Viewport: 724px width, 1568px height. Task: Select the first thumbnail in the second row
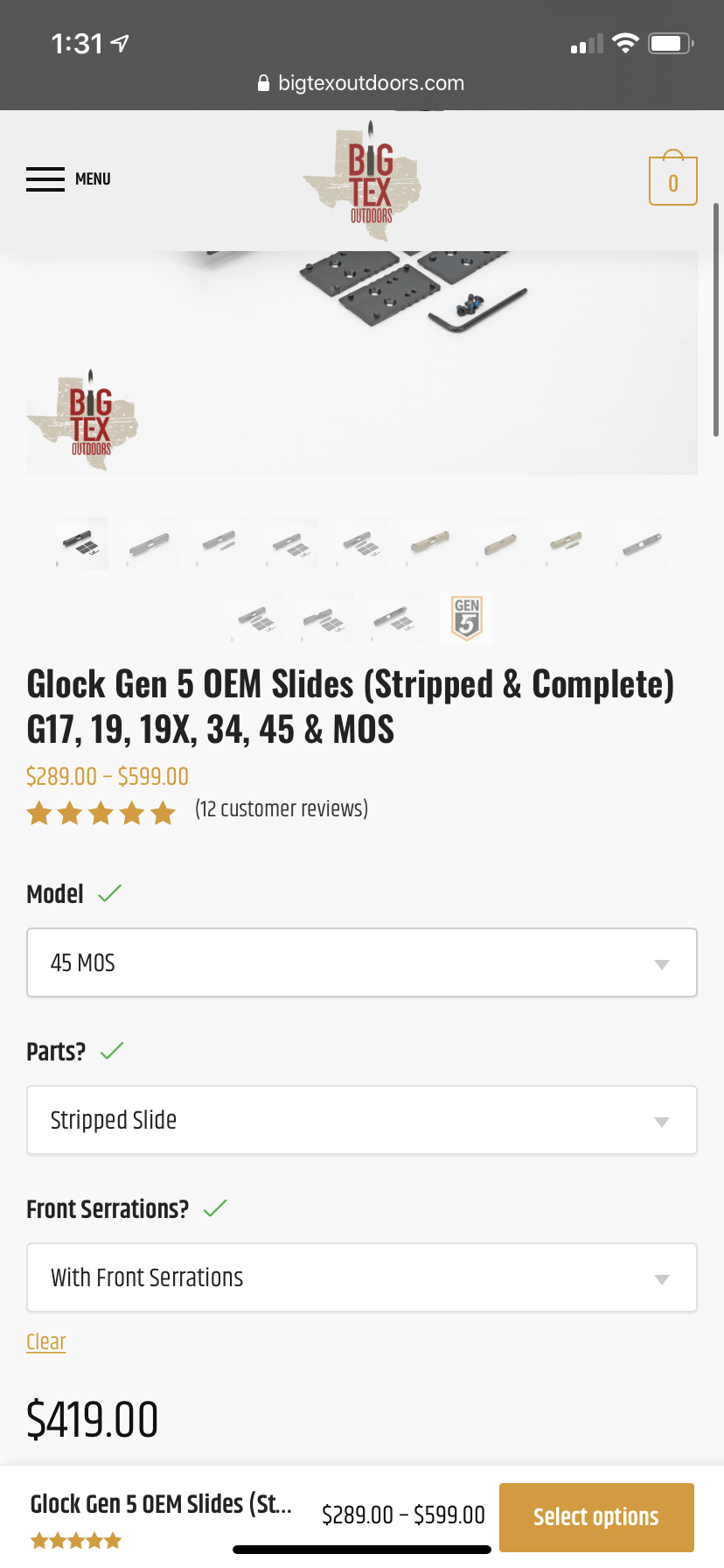257,619
